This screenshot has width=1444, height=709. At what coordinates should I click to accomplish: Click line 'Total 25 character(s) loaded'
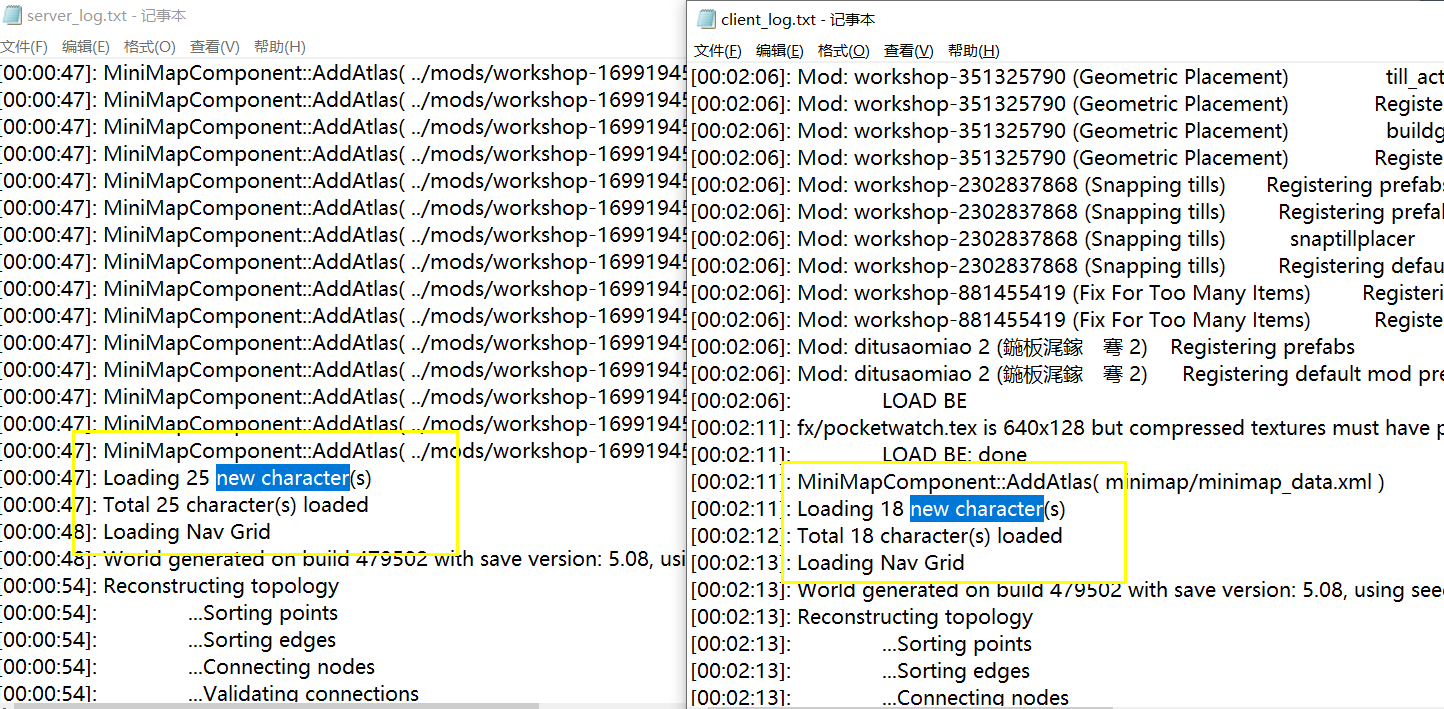(x=184, y=505)
